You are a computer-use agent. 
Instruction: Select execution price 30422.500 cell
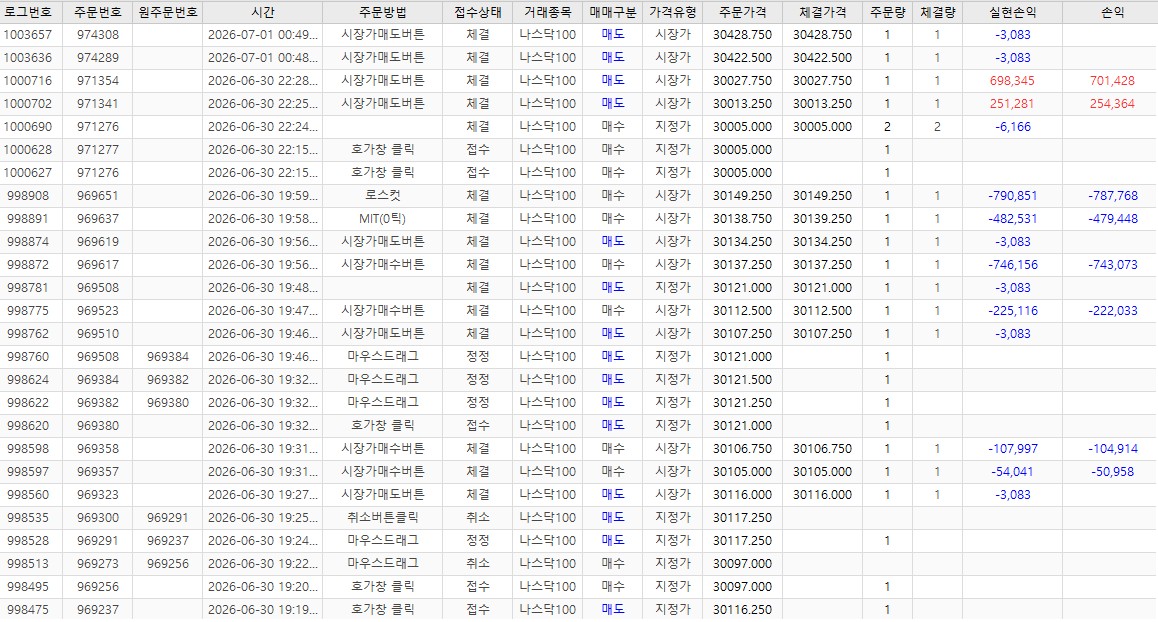coord(822,58)
